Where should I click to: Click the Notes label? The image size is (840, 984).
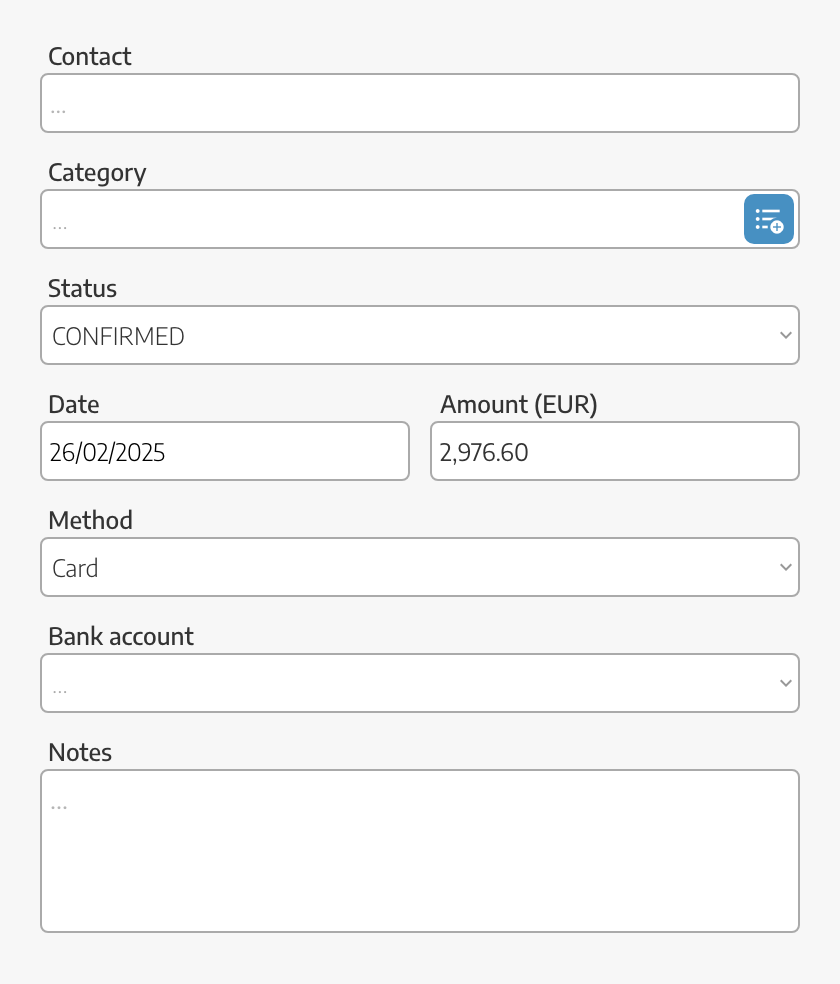(x=80, y=752)
